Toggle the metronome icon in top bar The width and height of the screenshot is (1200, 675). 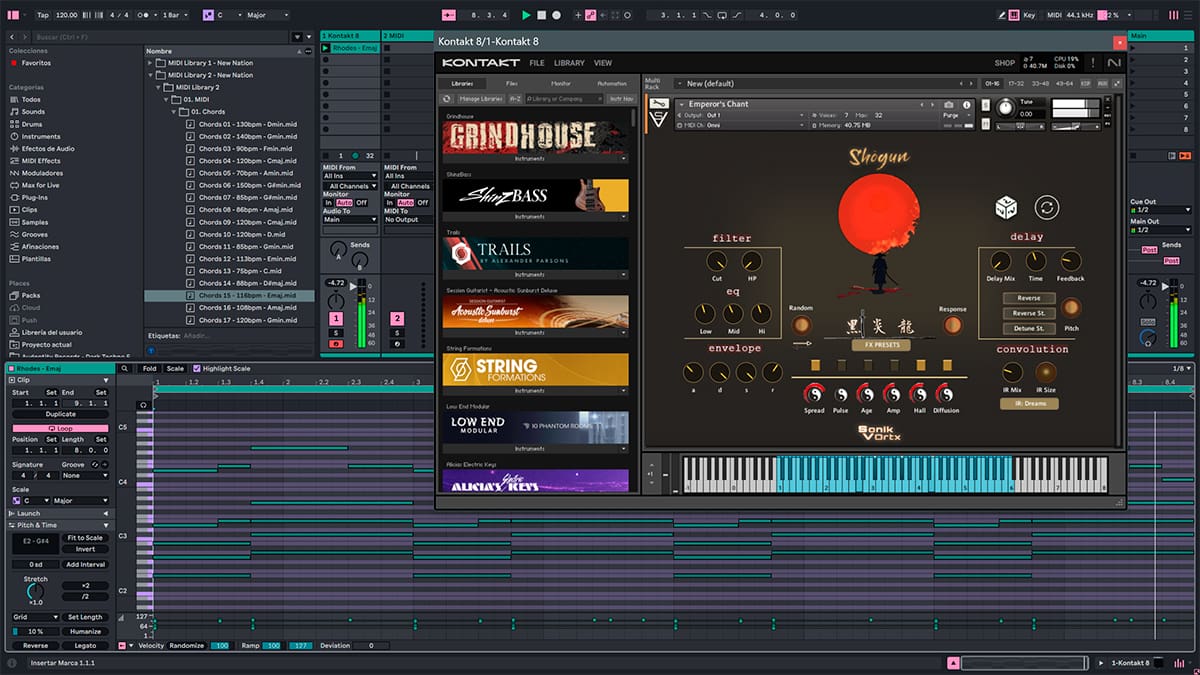(x=144, y=15)
